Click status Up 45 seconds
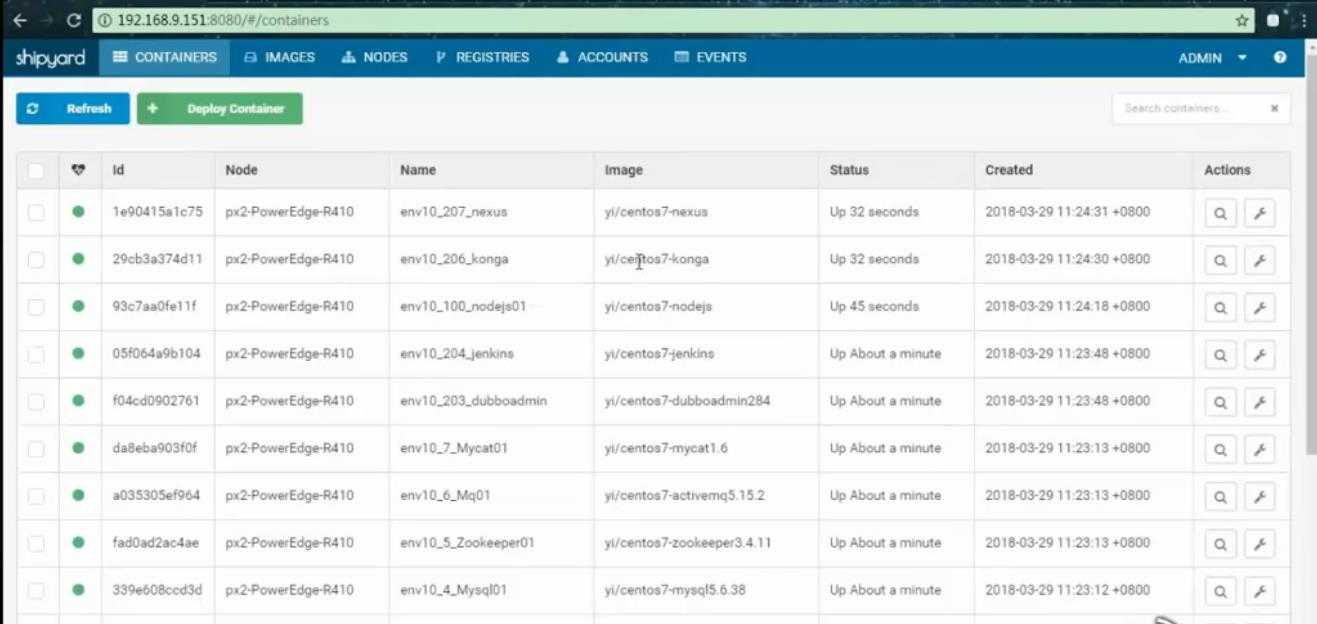This screenshot has width=1317, height=624. (x=874, y=307)
